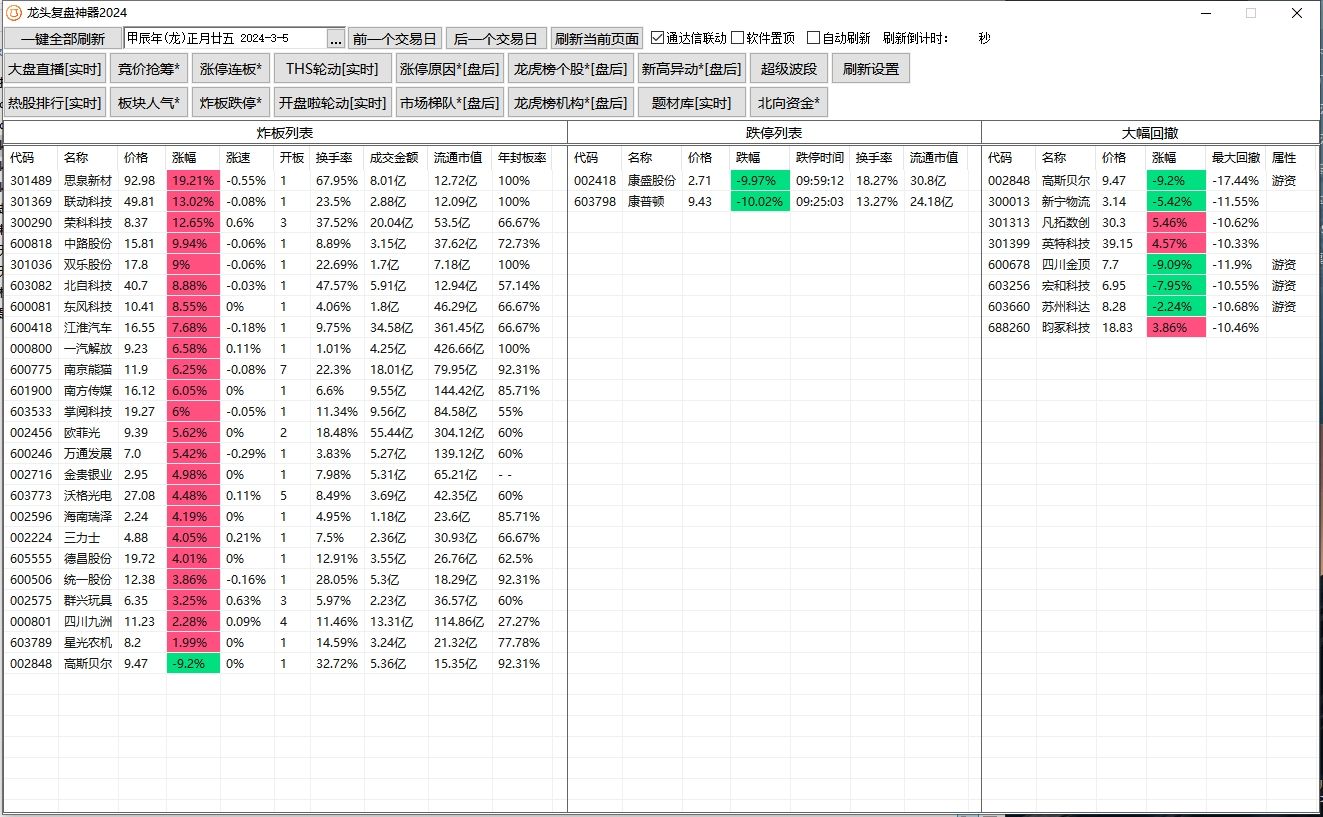Image resolution: width=1323 pixels, height=817 pixels.
Task: Open 刷新设置 button
Action: (x=871, y=69)
